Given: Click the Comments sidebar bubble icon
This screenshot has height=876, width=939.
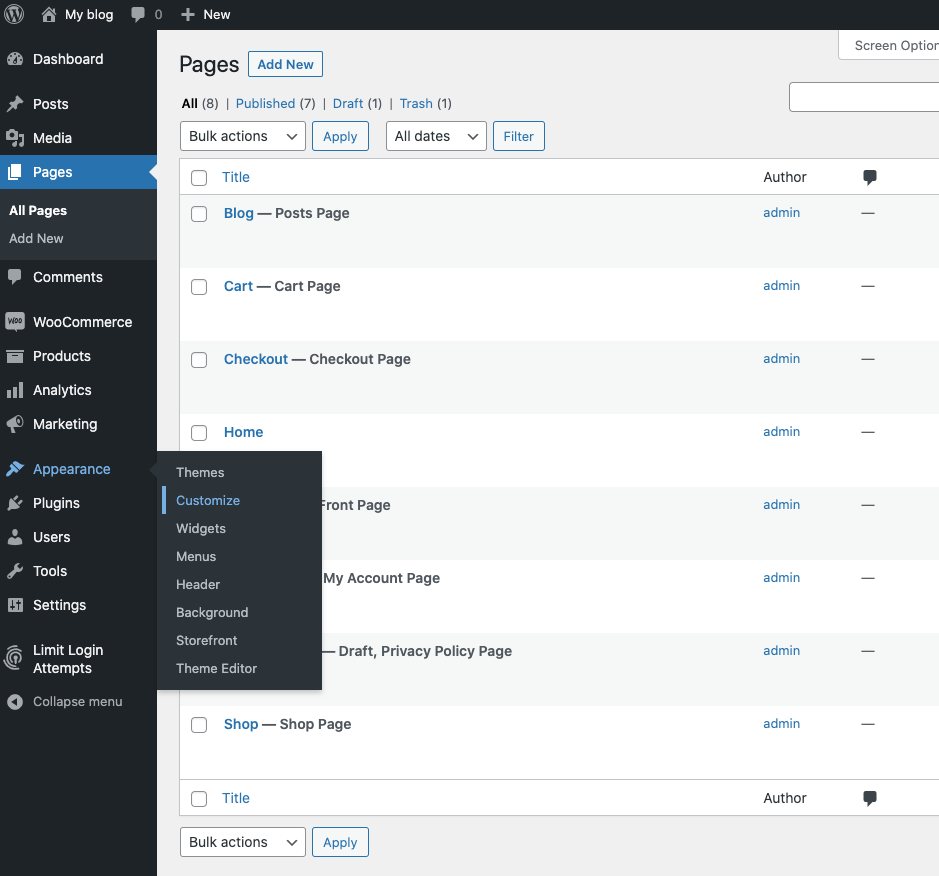Looking at the screenshot, I should [x=15, y=277].
